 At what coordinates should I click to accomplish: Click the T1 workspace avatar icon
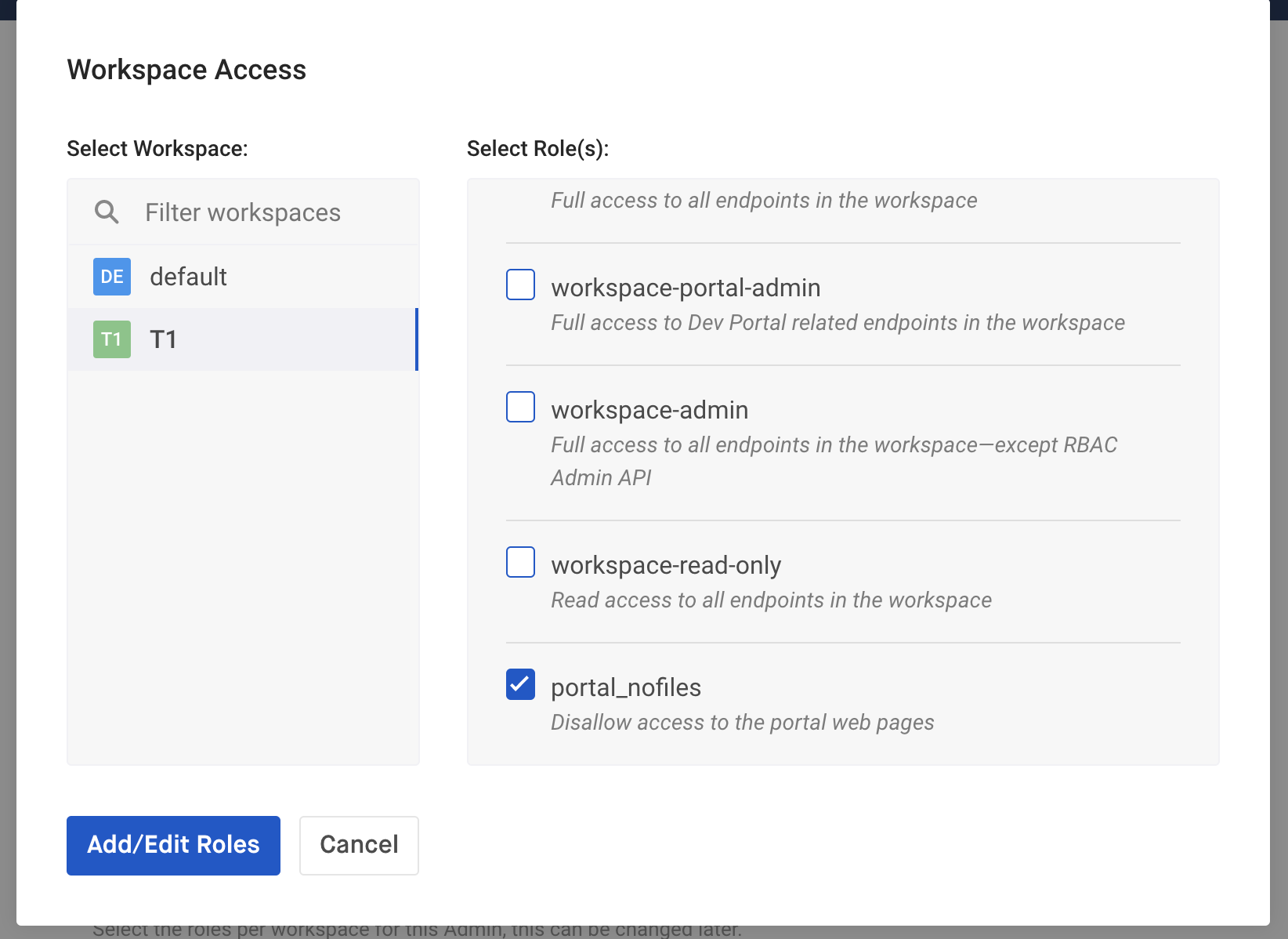111,339
